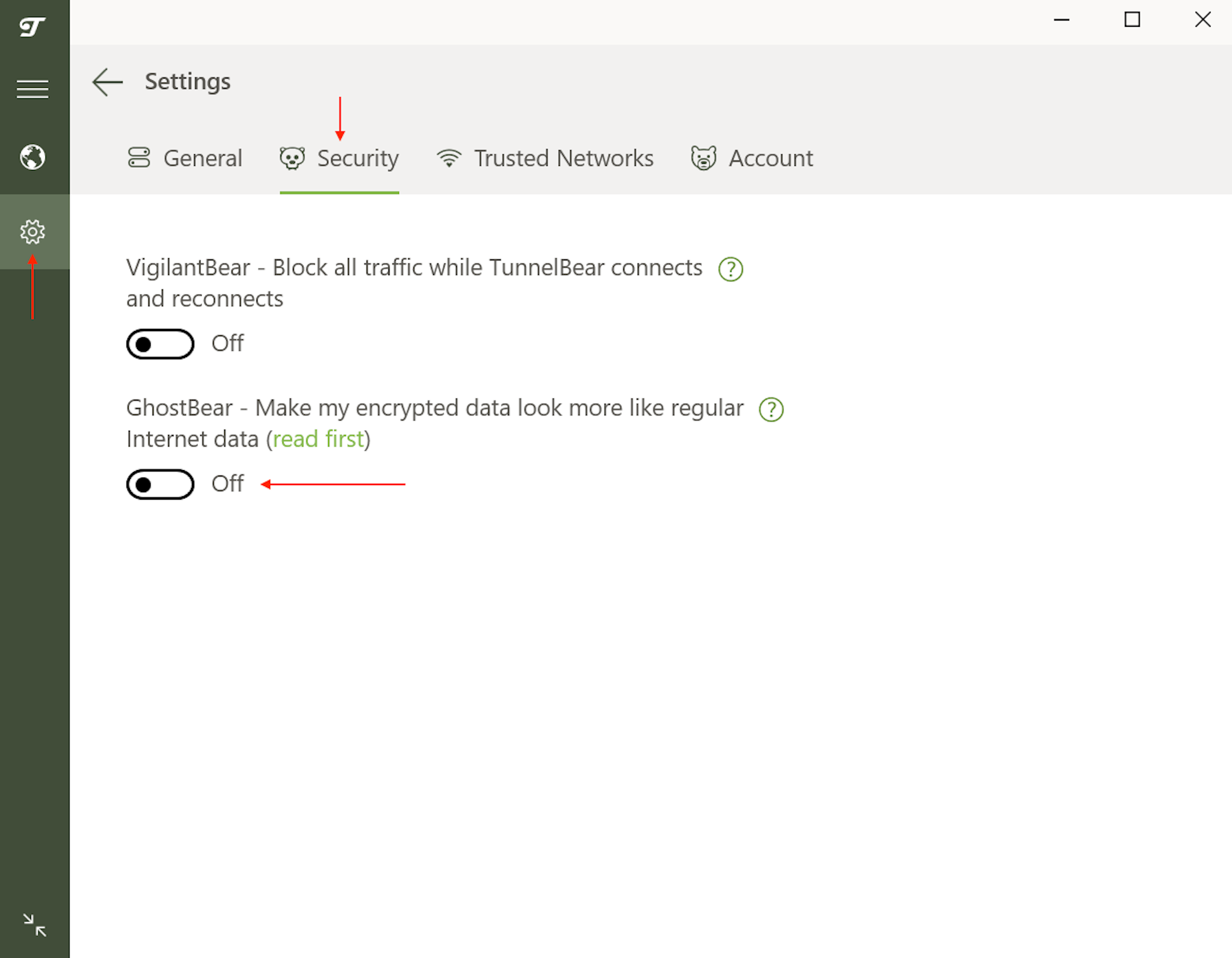Click the GhostBear description text
1232x958 pixels.
point(435,423)
